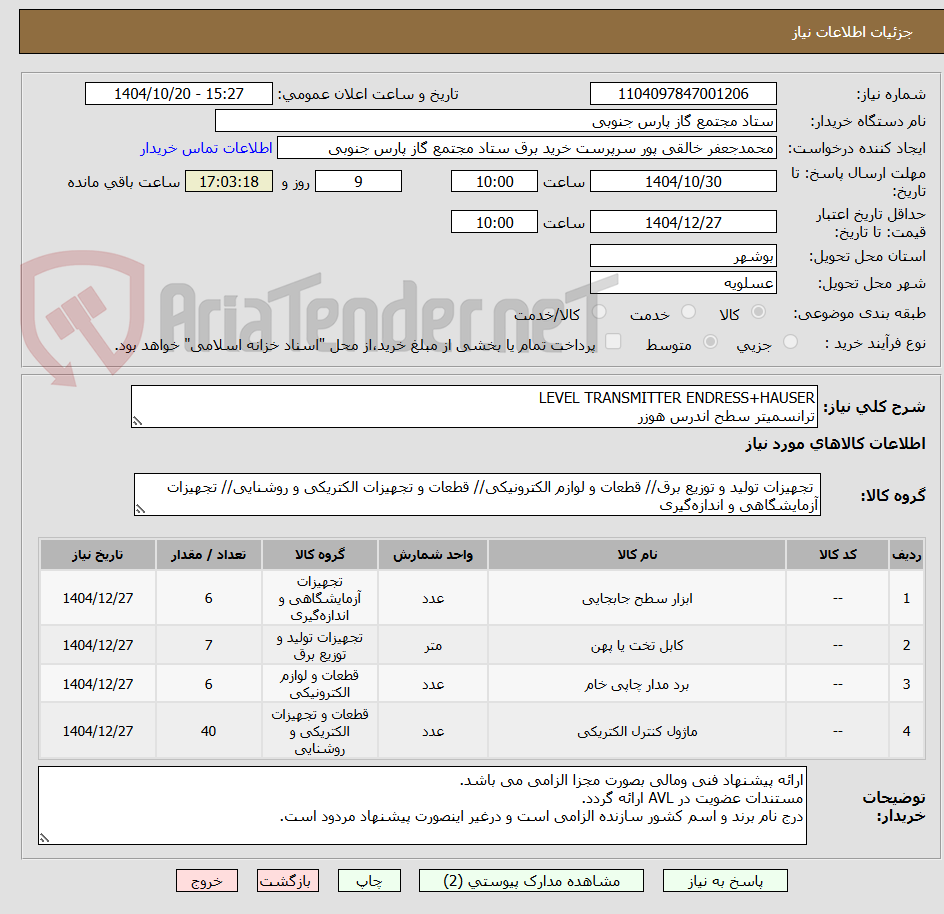944x914 pixels.
Task: Toggle the اسناد خزانه اسلامی payment checkbox
Action: pyautogui.click(x=613, y=341)
